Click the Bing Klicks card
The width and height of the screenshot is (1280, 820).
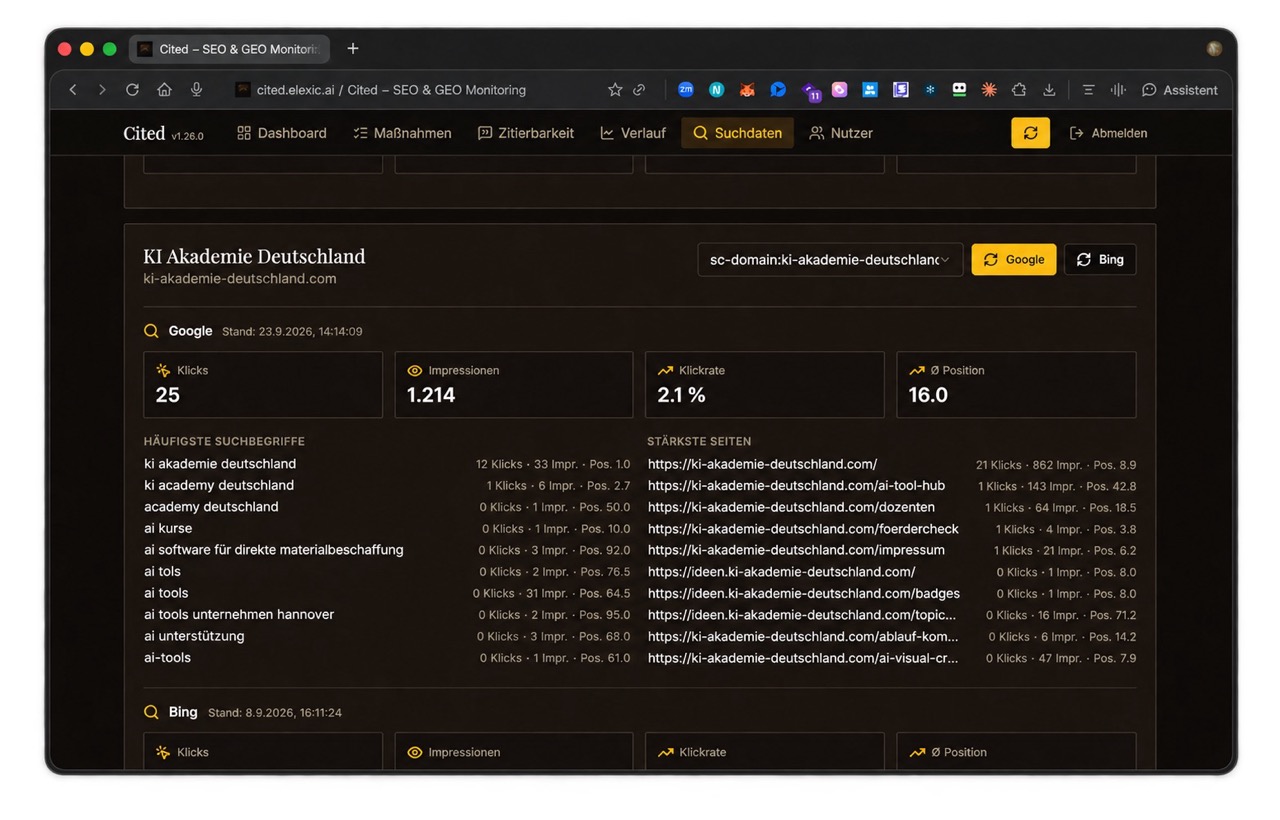pyautogui.click(x=263, y=752)
